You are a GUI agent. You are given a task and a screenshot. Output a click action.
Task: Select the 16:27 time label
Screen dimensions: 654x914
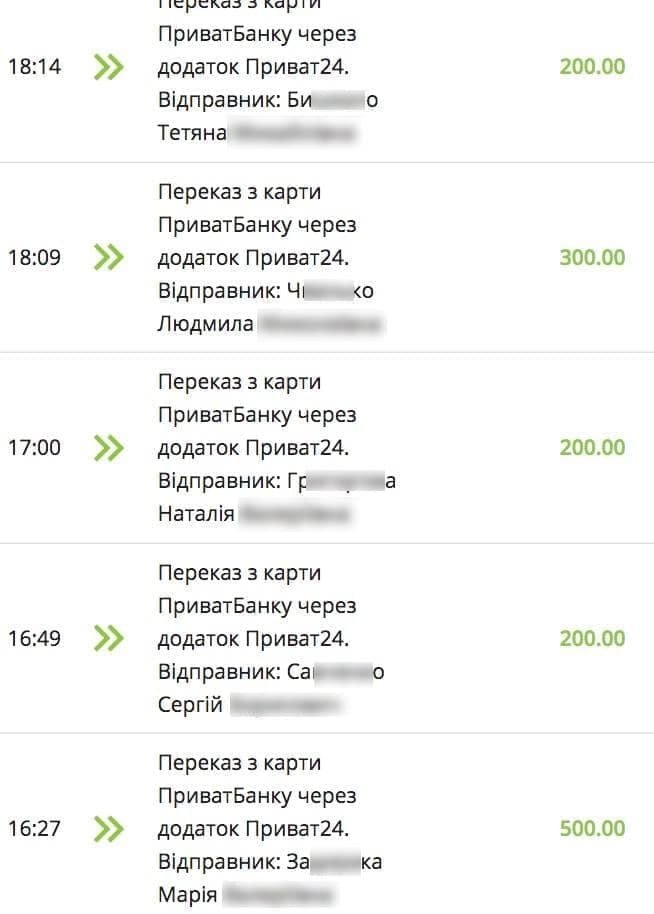(x=34, y=828)
